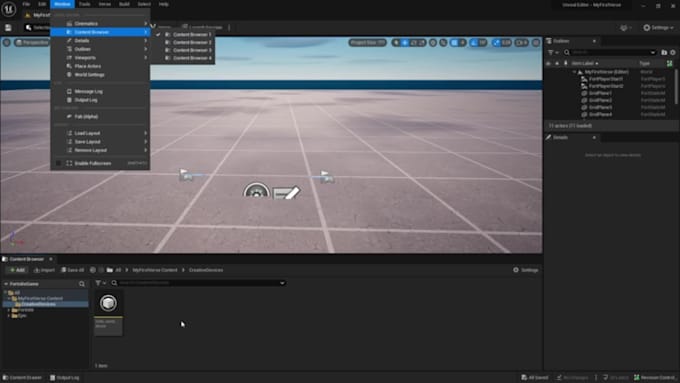This screenshot has height=383, width=680.
Task: Open the Select menu
Action: tap(144, 4)
